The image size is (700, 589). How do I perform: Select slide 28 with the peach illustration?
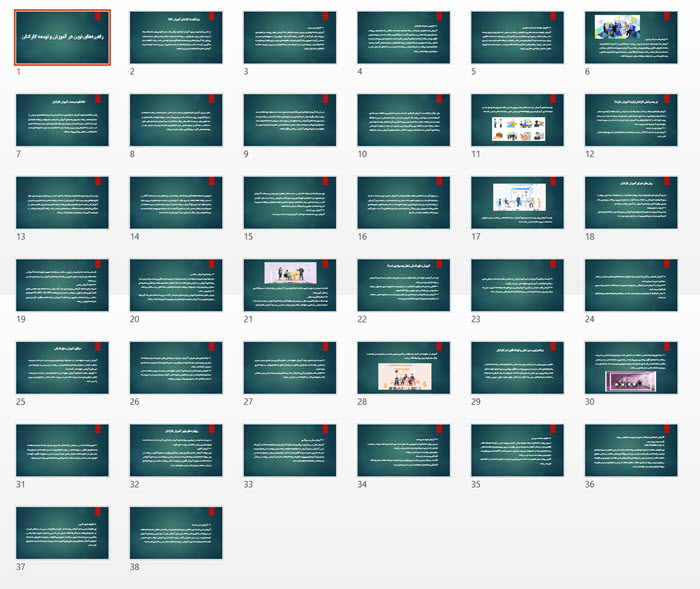[x=404, y=368]
